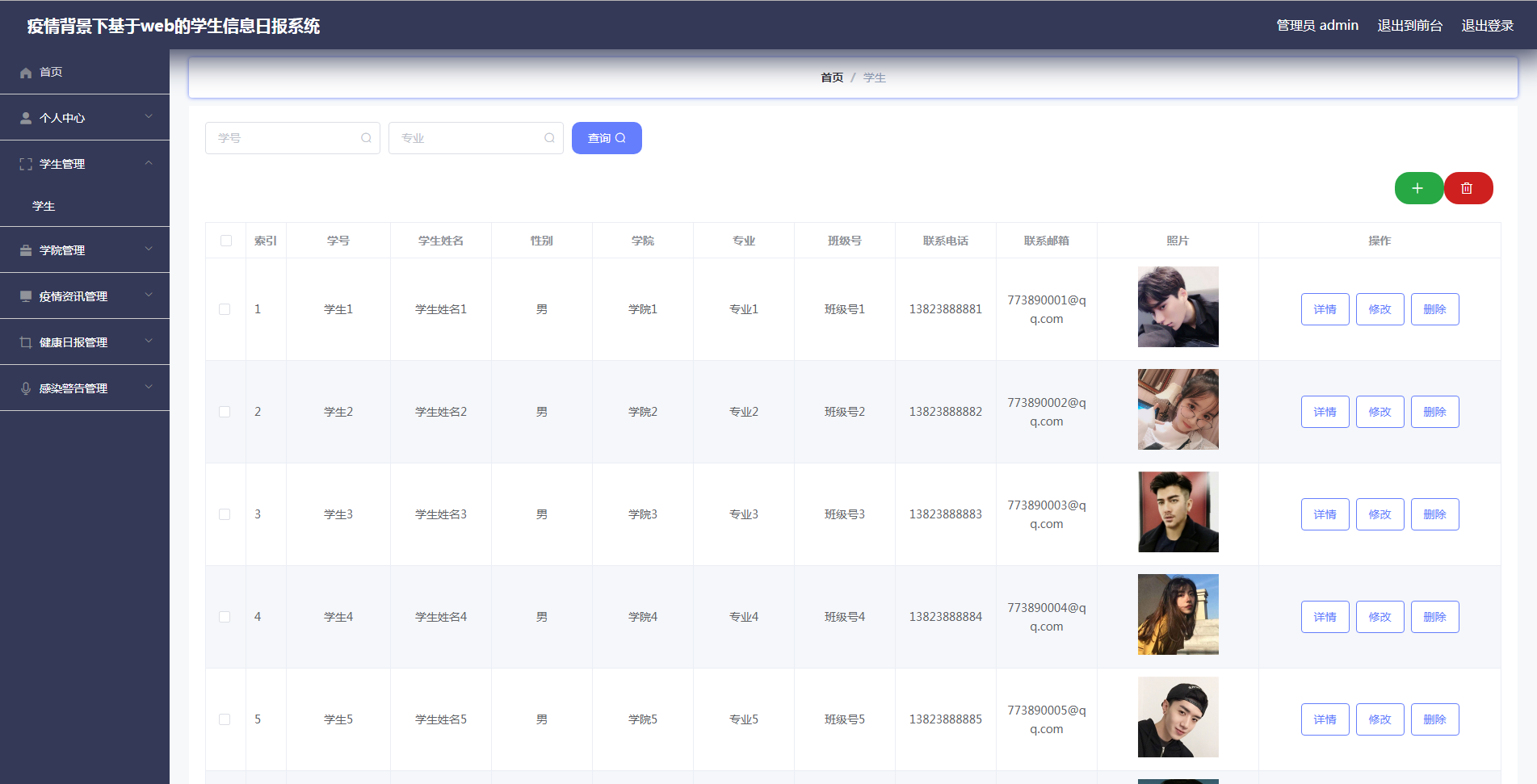
Task: Click 修改 for 学生2
Action: pos(1380,412)
